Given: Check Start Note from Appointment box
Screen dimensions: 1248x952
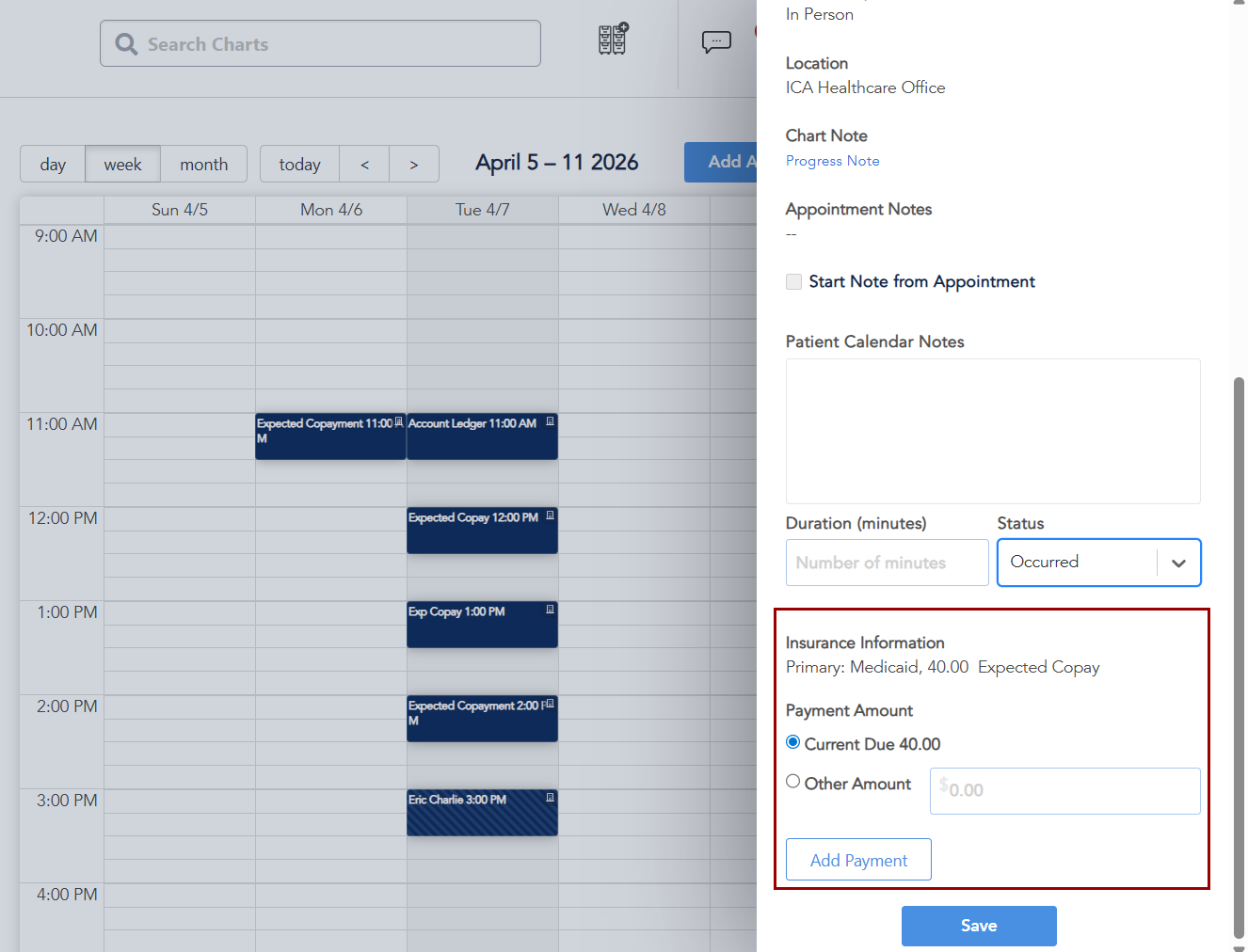Looking at the screenshot, I should 794,282.
